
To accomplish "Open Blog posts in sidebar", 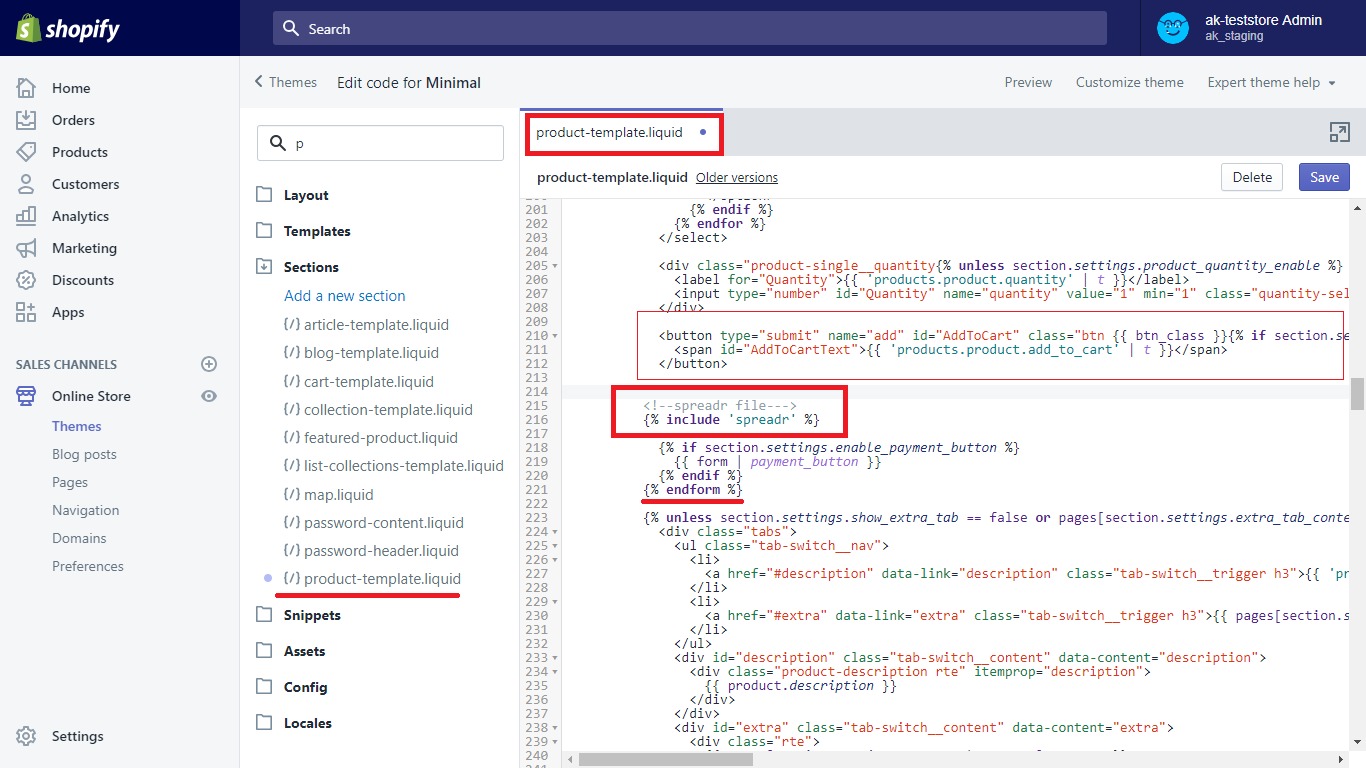I will point(84,454).
